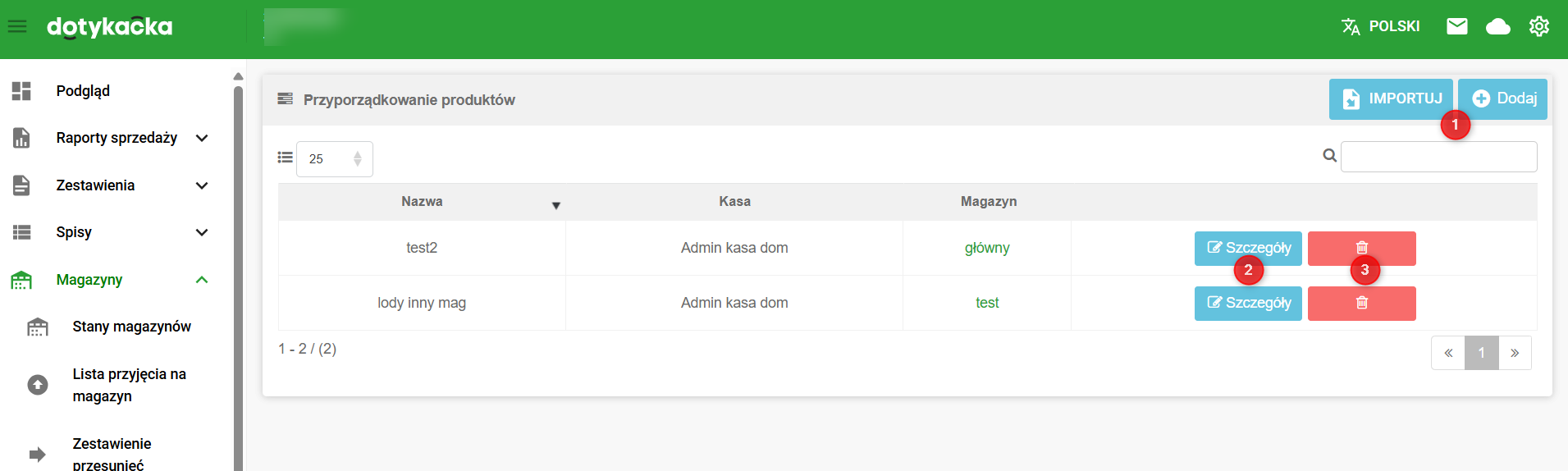The image size is (1568, 471).
Task: Expand the Zestawienia section
Action: [95, 185]
